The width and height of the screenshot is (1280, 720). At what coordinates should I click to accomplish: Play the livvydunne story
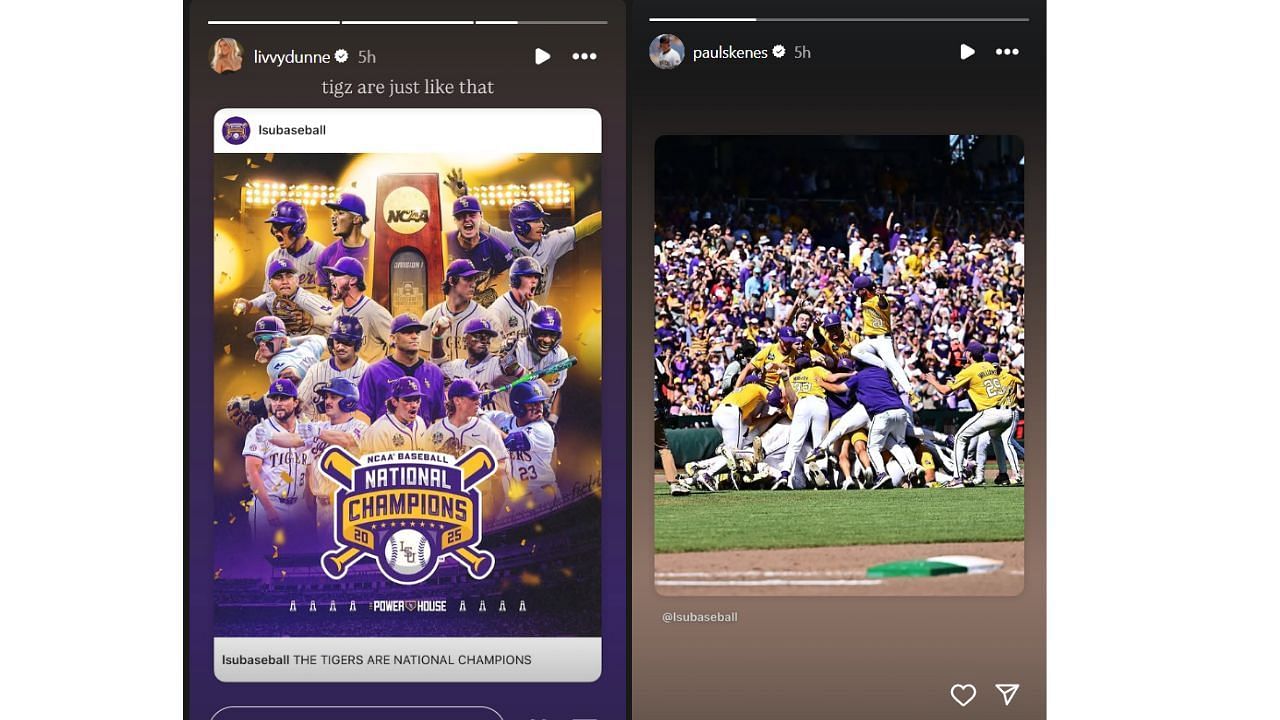click(x=542, y=57)
